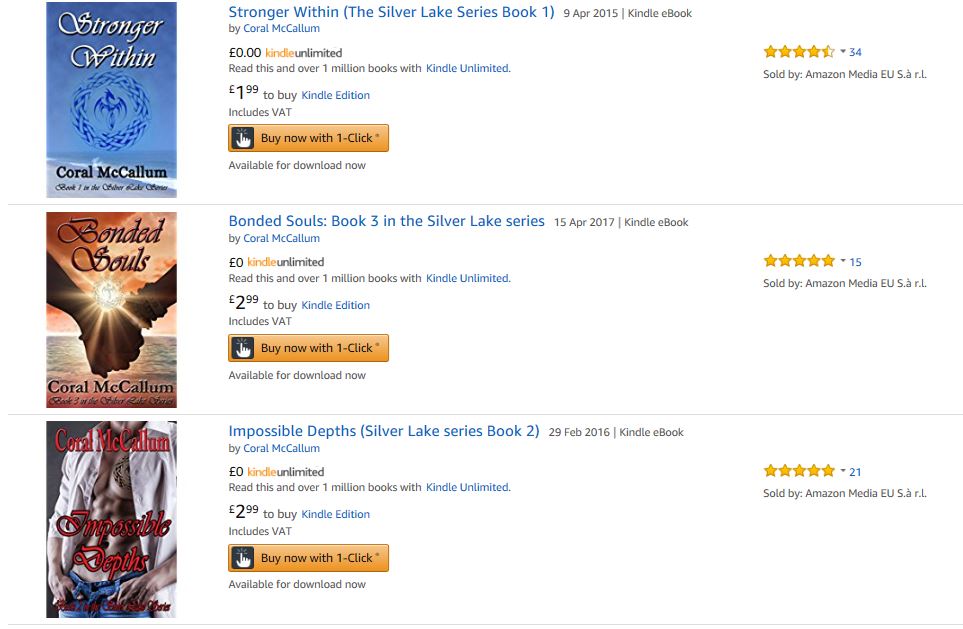
Task: Open the Impossible Depths cover thumbnail
Action: pos(111,519)
